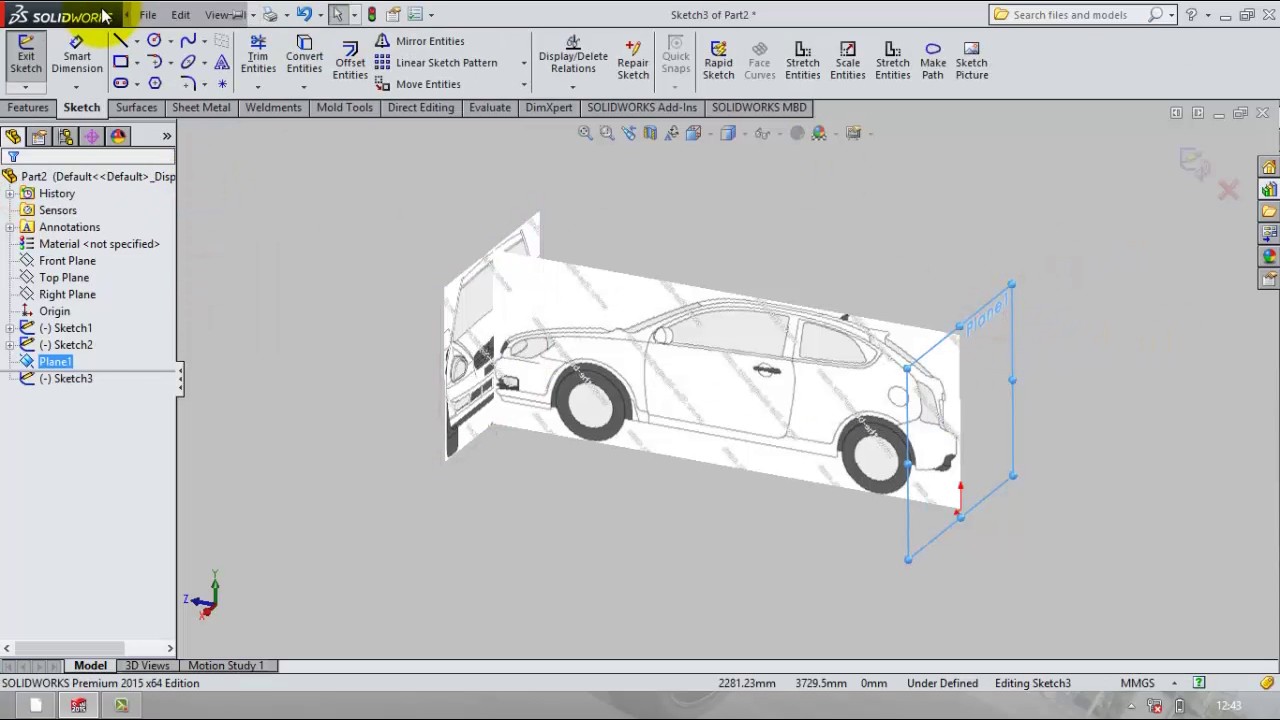Image resolution: width=1280 pixels, height=720 pixels.
Task: Open SOLIDWORKS from the Windows taskbar
Action: tap(78, 706)
